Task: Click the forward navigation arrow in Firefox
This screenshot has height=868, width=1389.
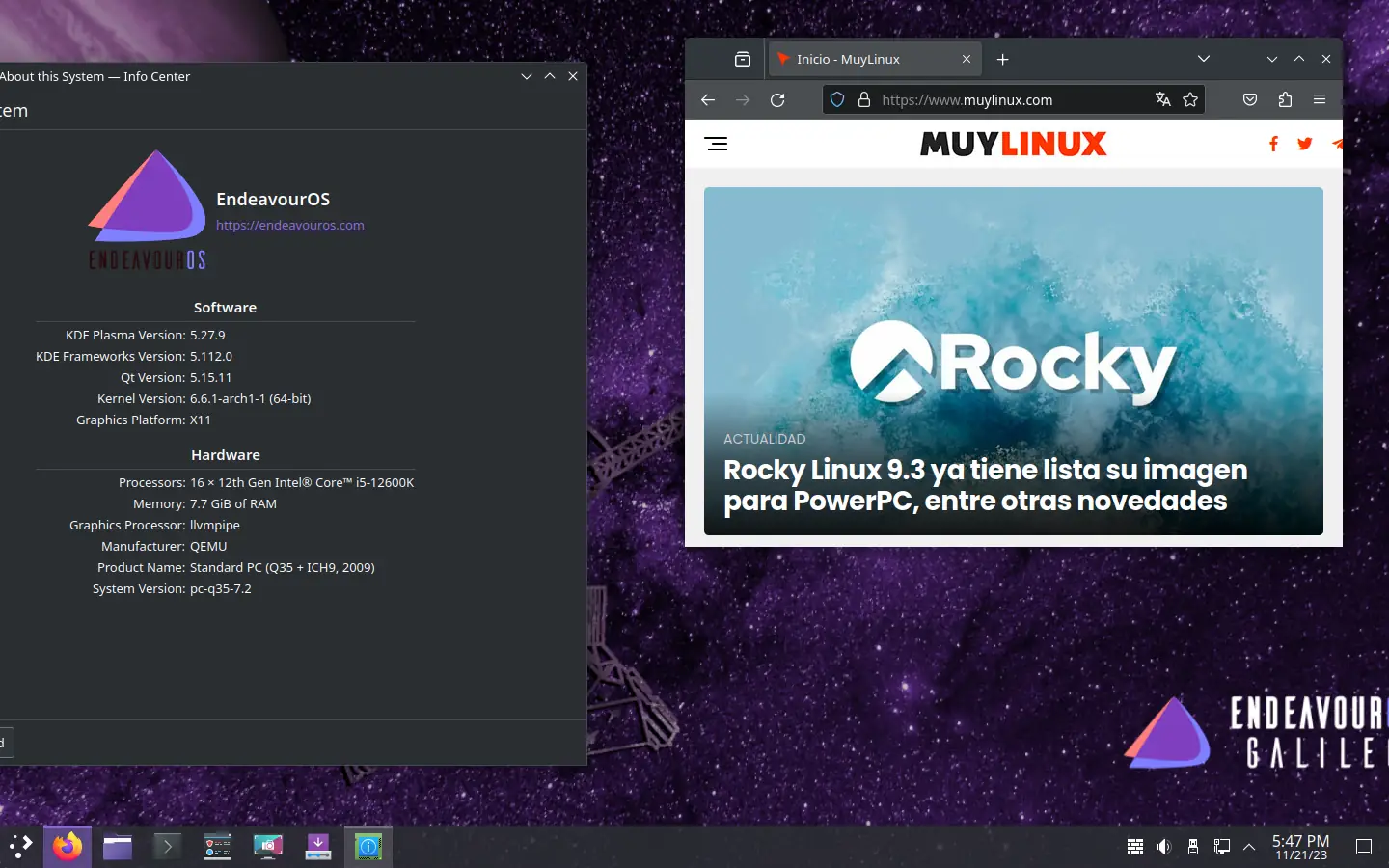Action: pos(743,99)
